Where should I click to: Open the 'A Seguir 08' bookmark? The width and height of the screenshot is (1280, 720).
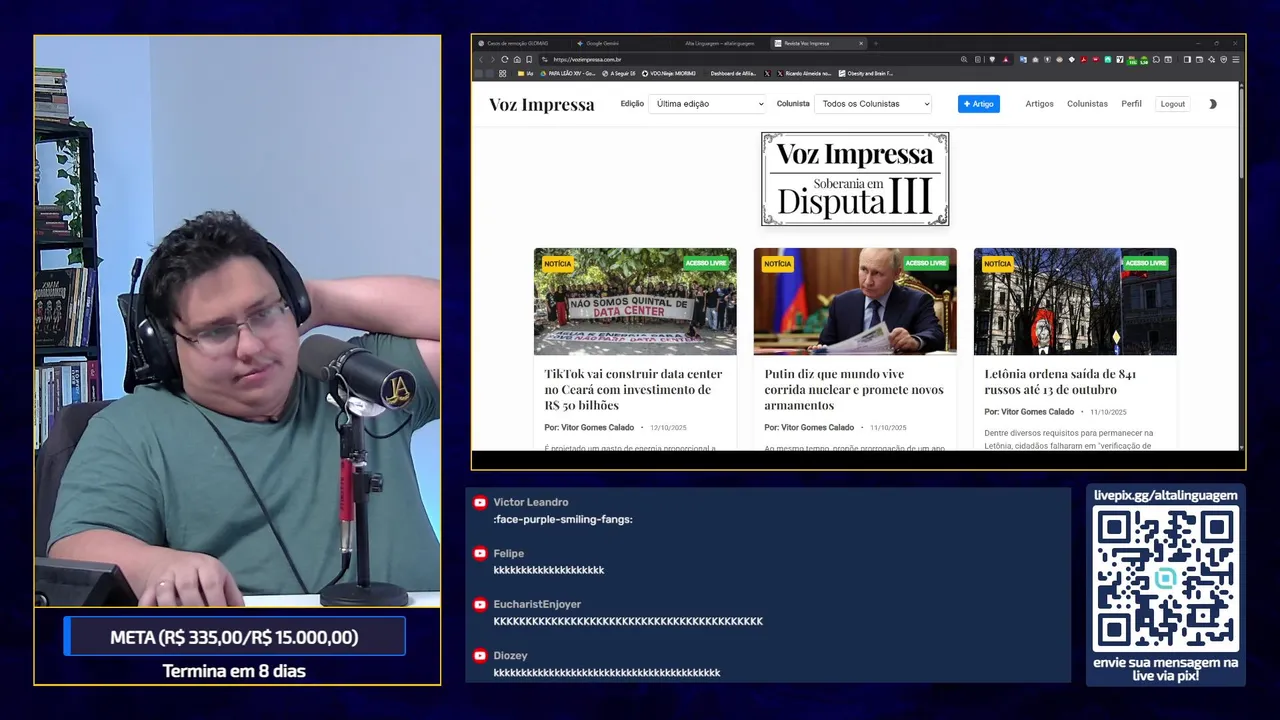click(x=619, y=74)
